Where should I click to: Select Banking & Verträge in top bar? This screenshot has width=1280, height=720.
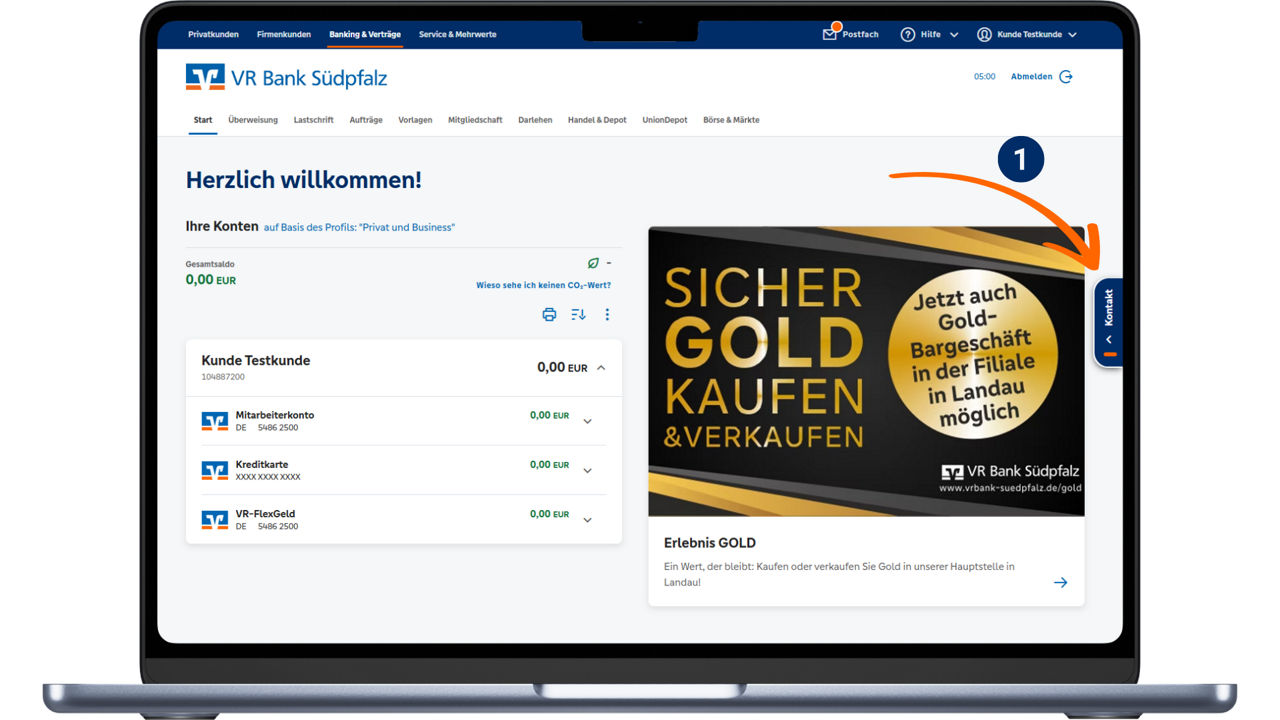pyautogui.click(x=365, y=34)
